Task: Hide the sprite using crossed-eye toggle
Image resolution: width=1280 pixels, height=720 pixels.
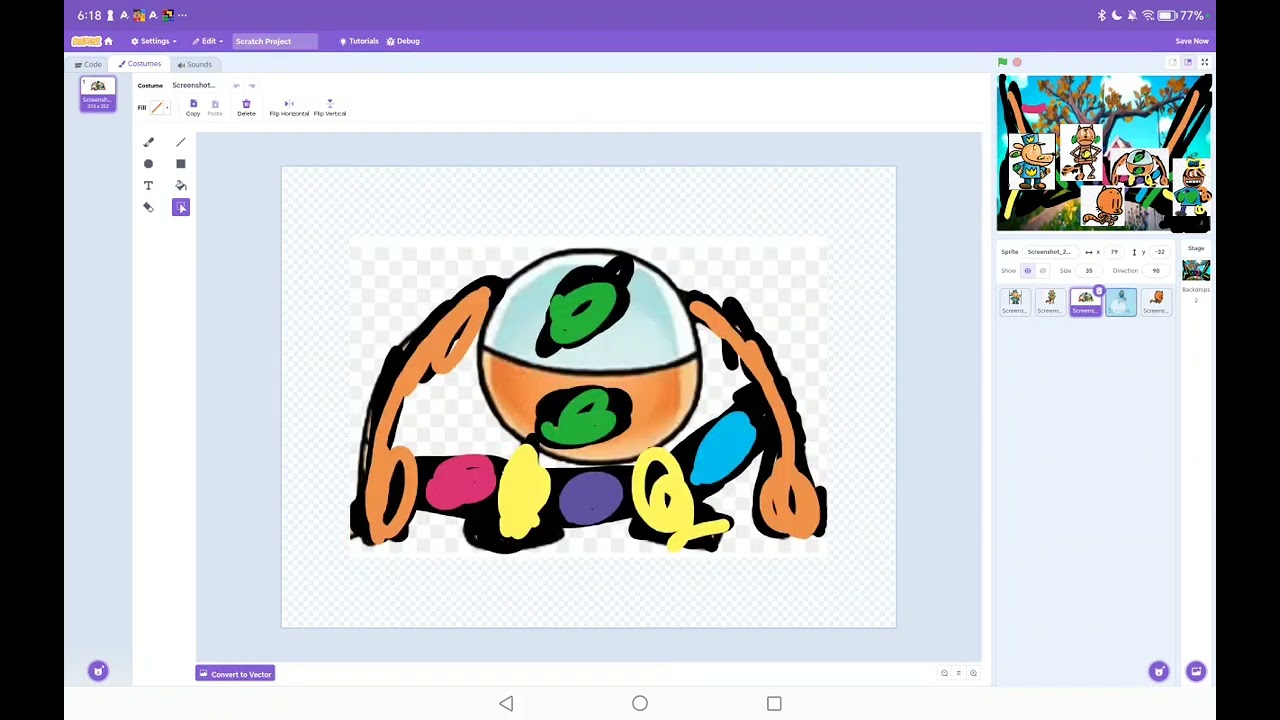Action: (x=1042, y=271)
